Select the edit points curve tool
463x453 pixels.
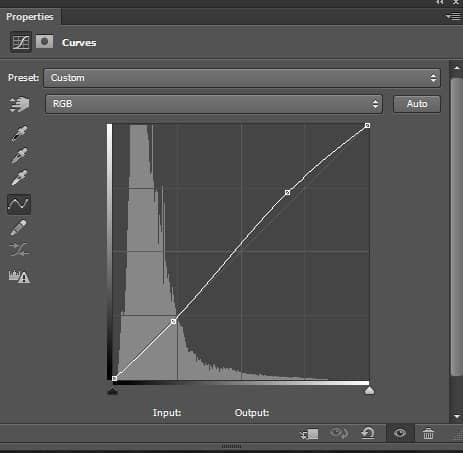coord(19,204)
